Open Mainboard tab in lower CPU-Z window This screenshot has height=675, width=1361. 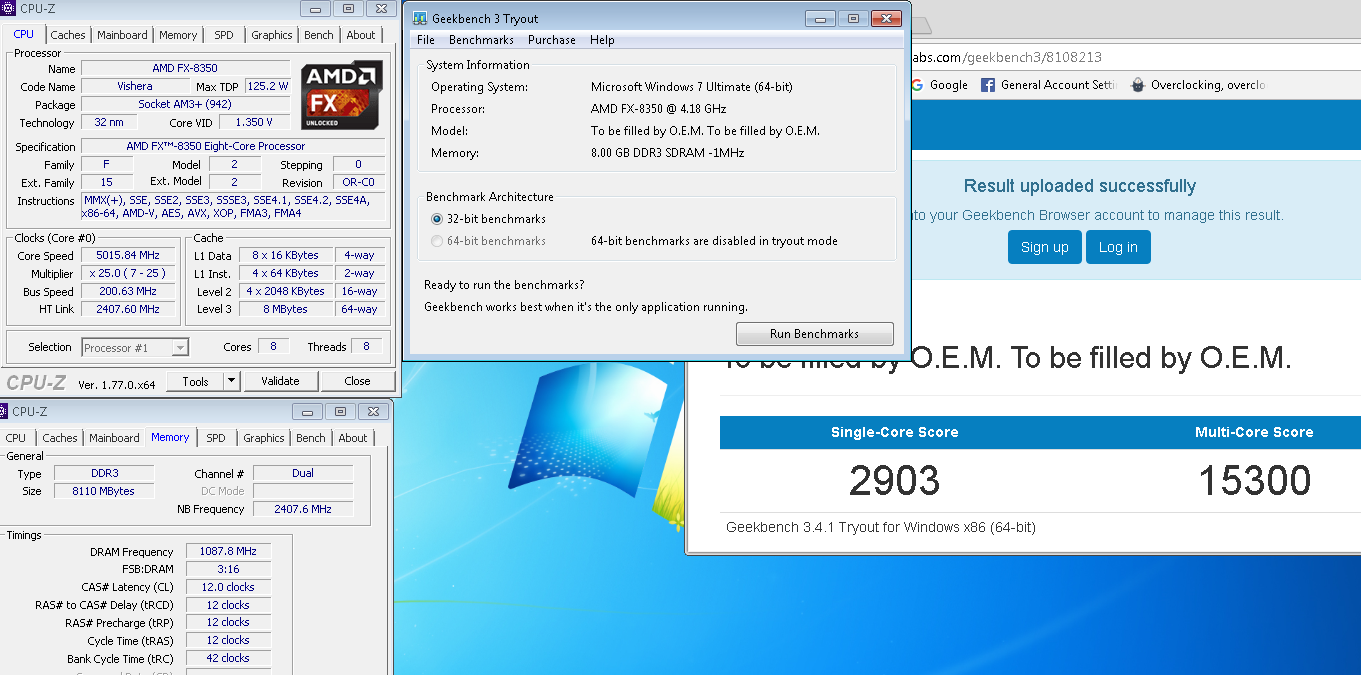(x=114, y=438)
